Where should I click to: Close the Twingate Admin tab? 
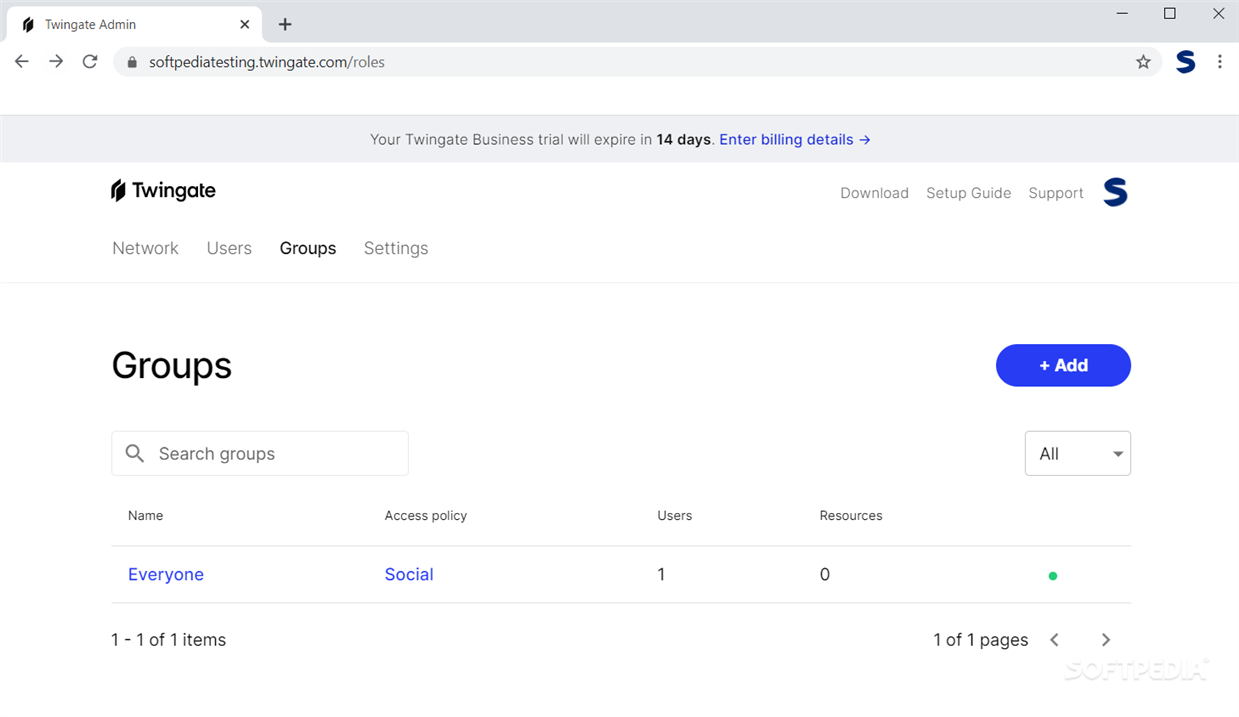tap(245, 24)
